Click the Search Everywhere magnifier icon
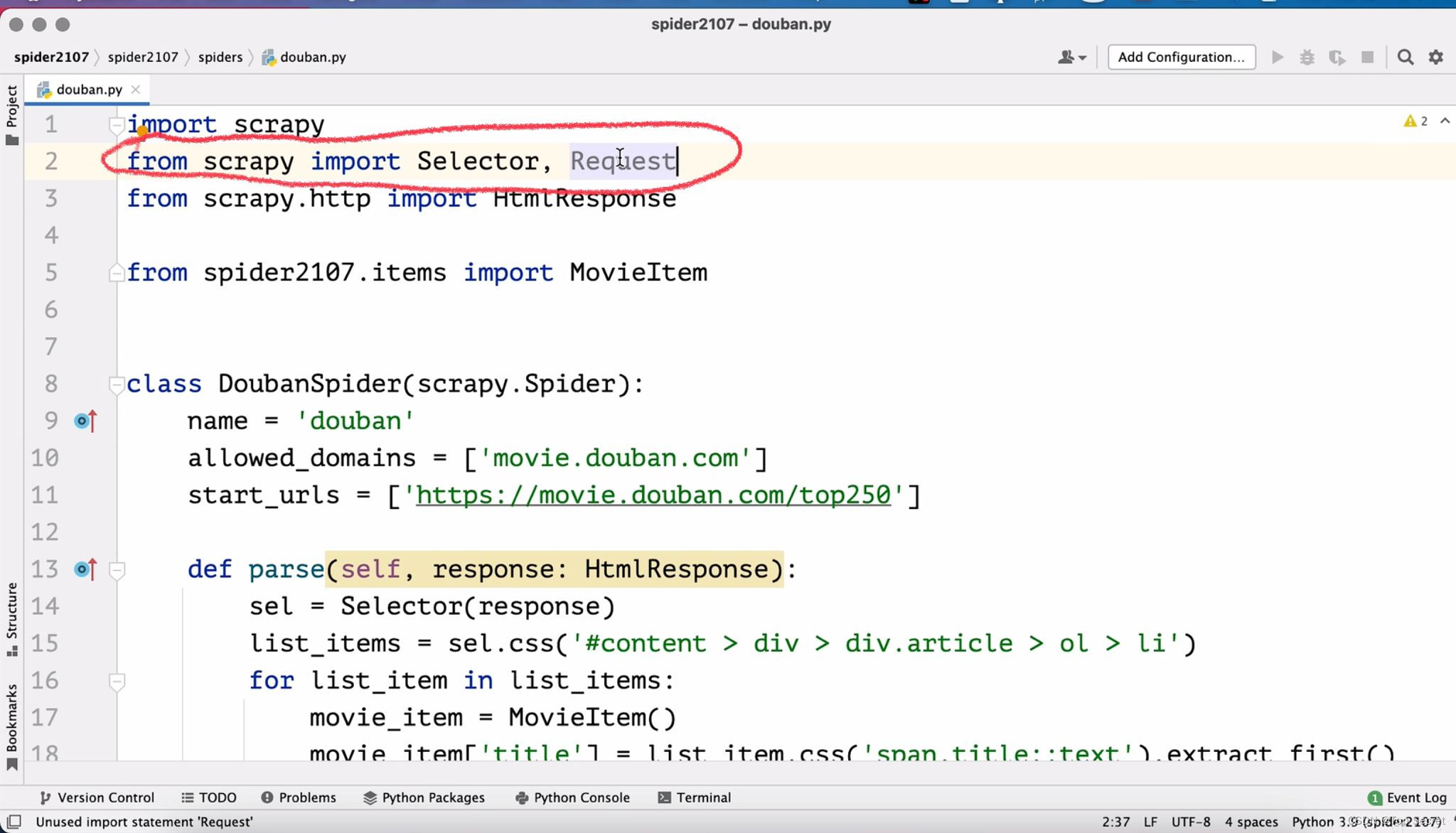This screenshot has width=1456, height=833. [x=1405, y=58]
